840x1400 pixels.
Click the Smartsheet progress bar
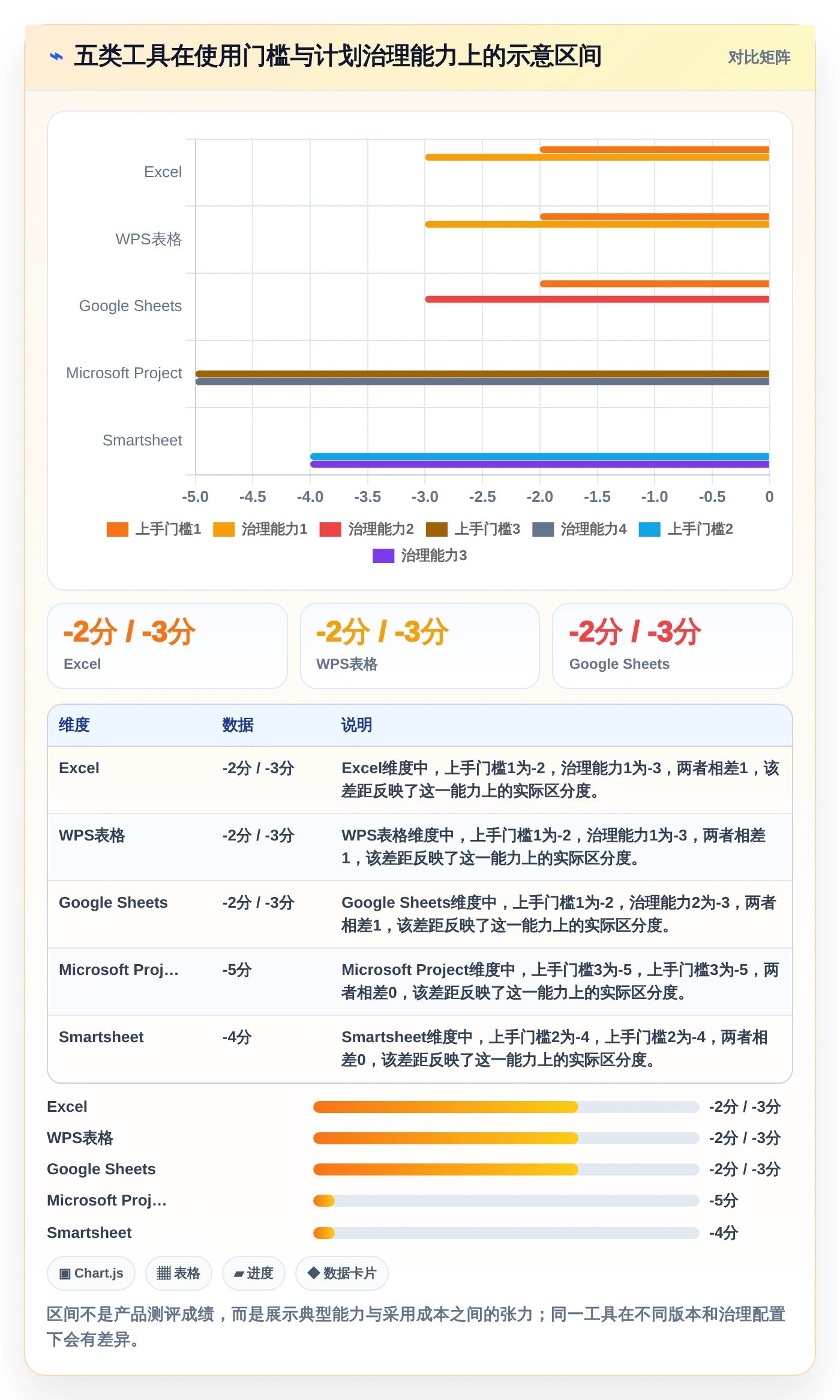pyautogui.click(x=506, y=1233)
